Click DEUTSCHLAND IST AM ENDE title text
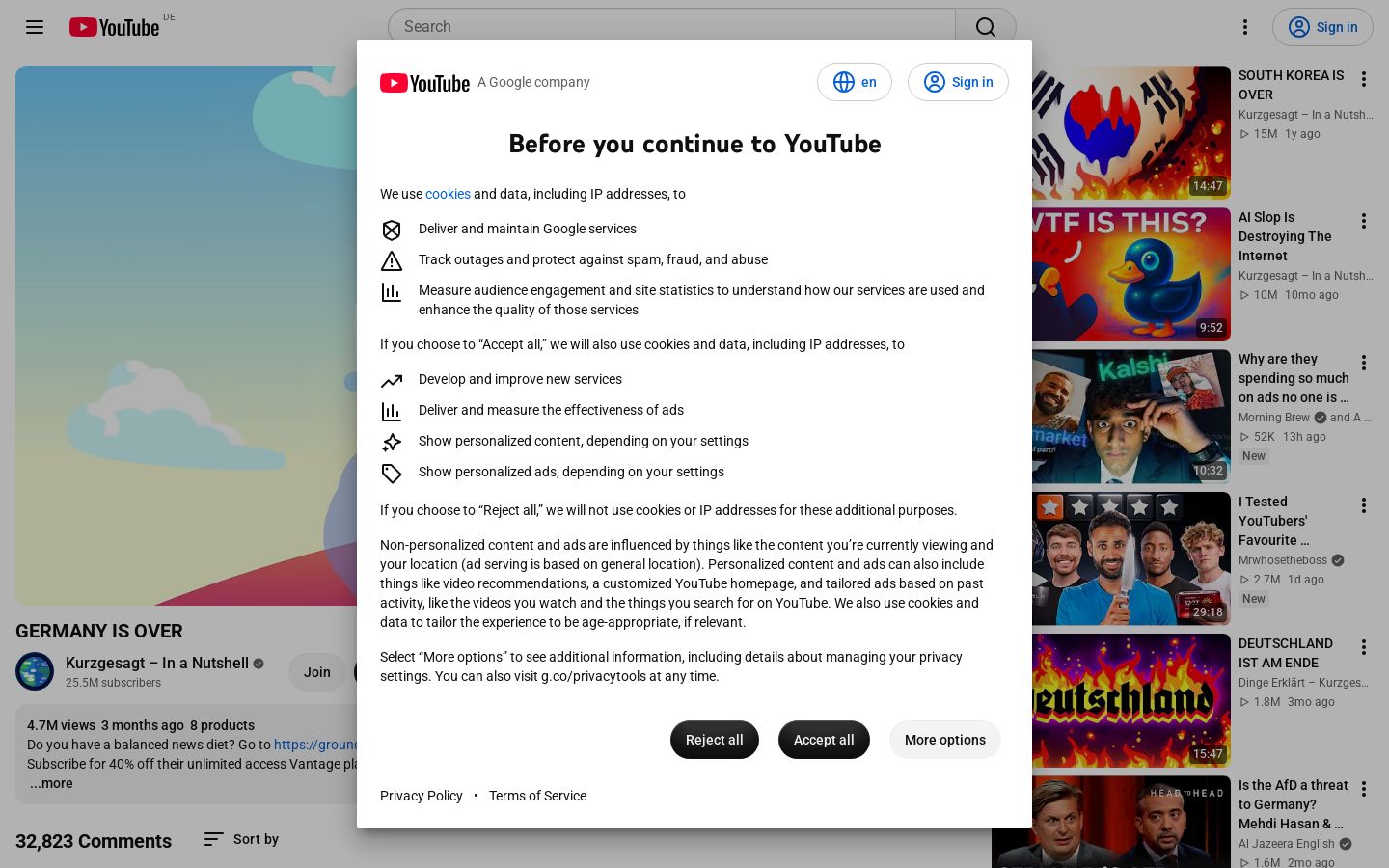Viewport: 1389px width, 868px height. tap(1286, 653)
